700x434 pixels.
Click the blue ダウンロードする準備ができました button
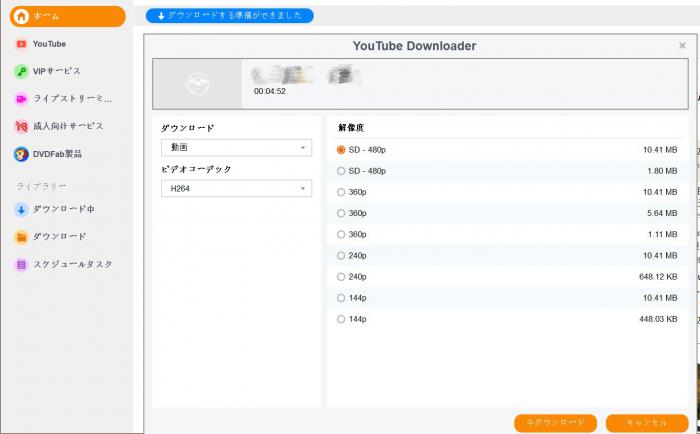(229, 16)
